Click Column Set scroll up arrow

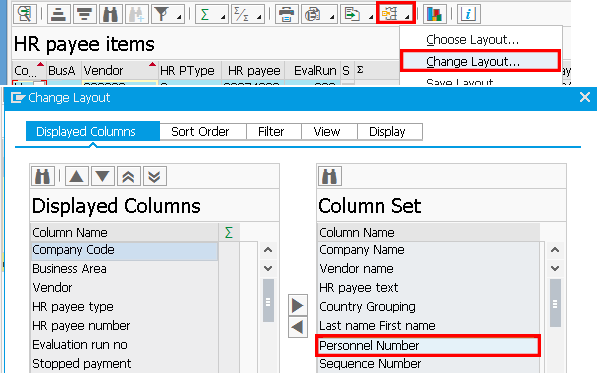pos(555,250)
